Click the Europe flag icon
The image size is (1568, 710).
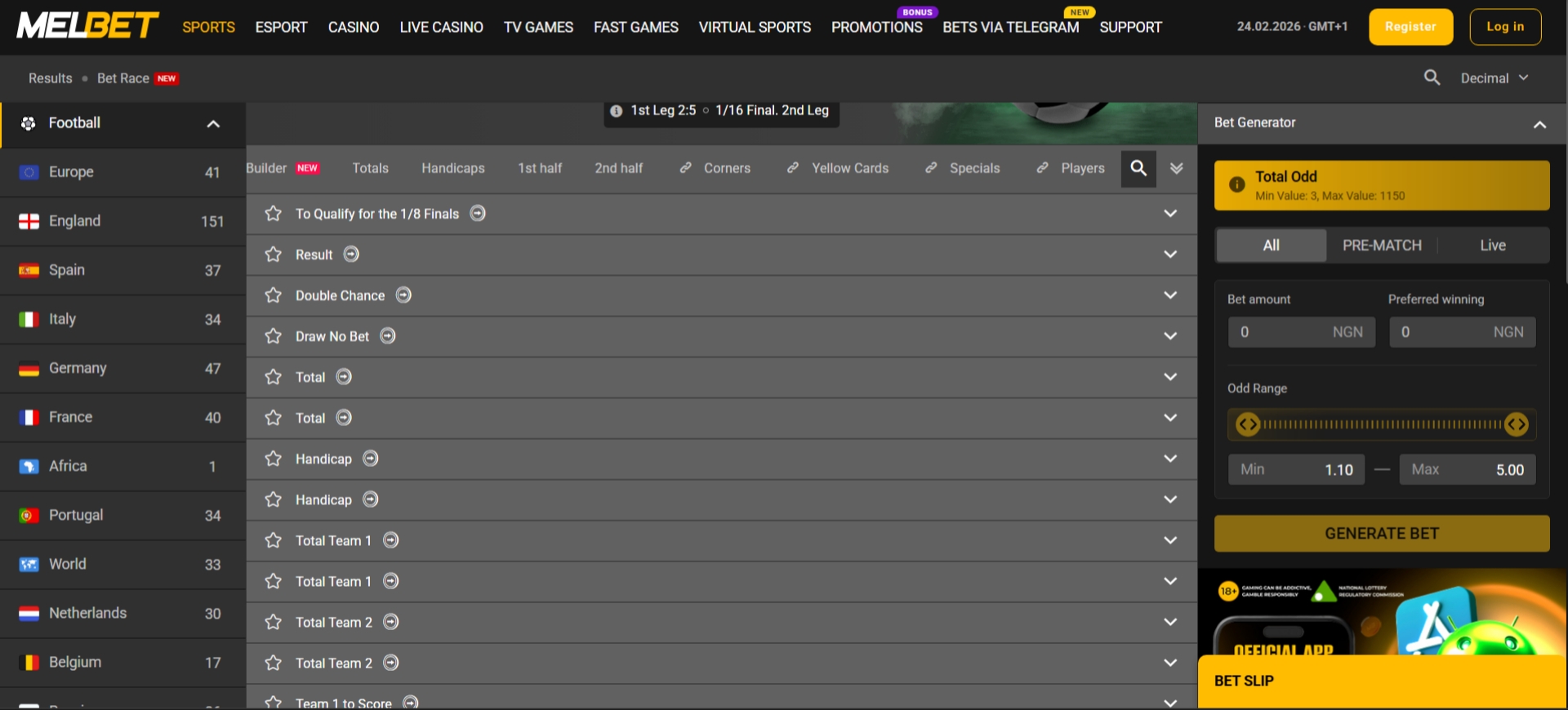pos(29,172)
